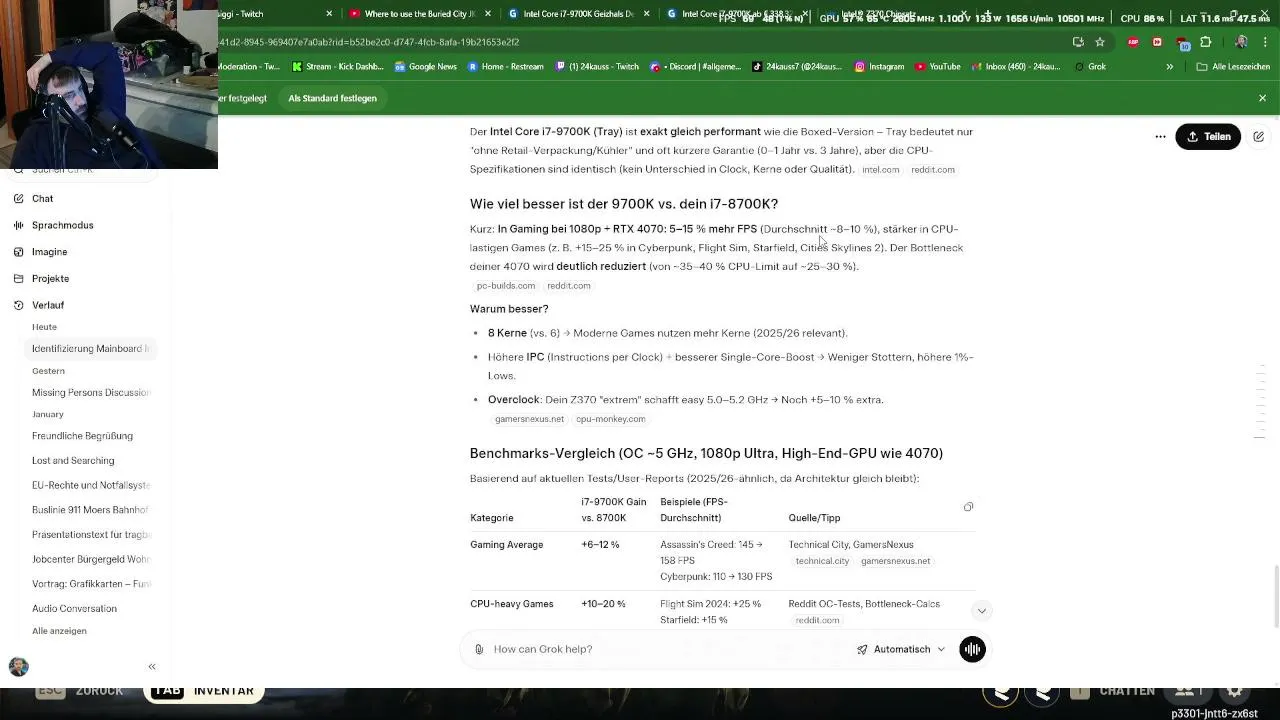
Task: Open 'Freundliche Begrüßung' conversation
Action: [82, 436]
